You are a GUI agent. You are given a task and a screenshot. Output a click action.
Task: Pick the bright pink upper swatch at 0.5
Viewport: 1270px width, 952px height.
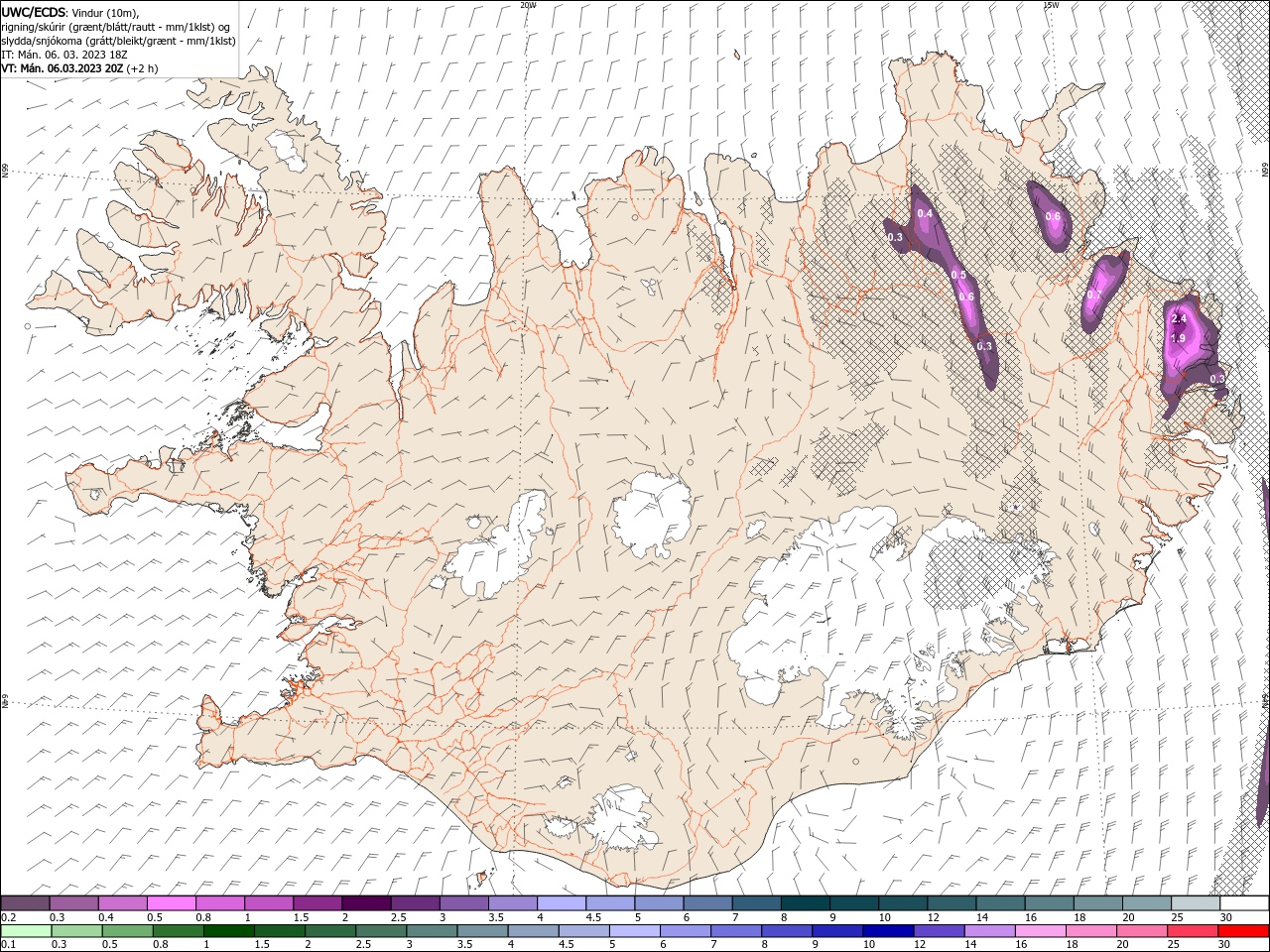coord(171,903)
